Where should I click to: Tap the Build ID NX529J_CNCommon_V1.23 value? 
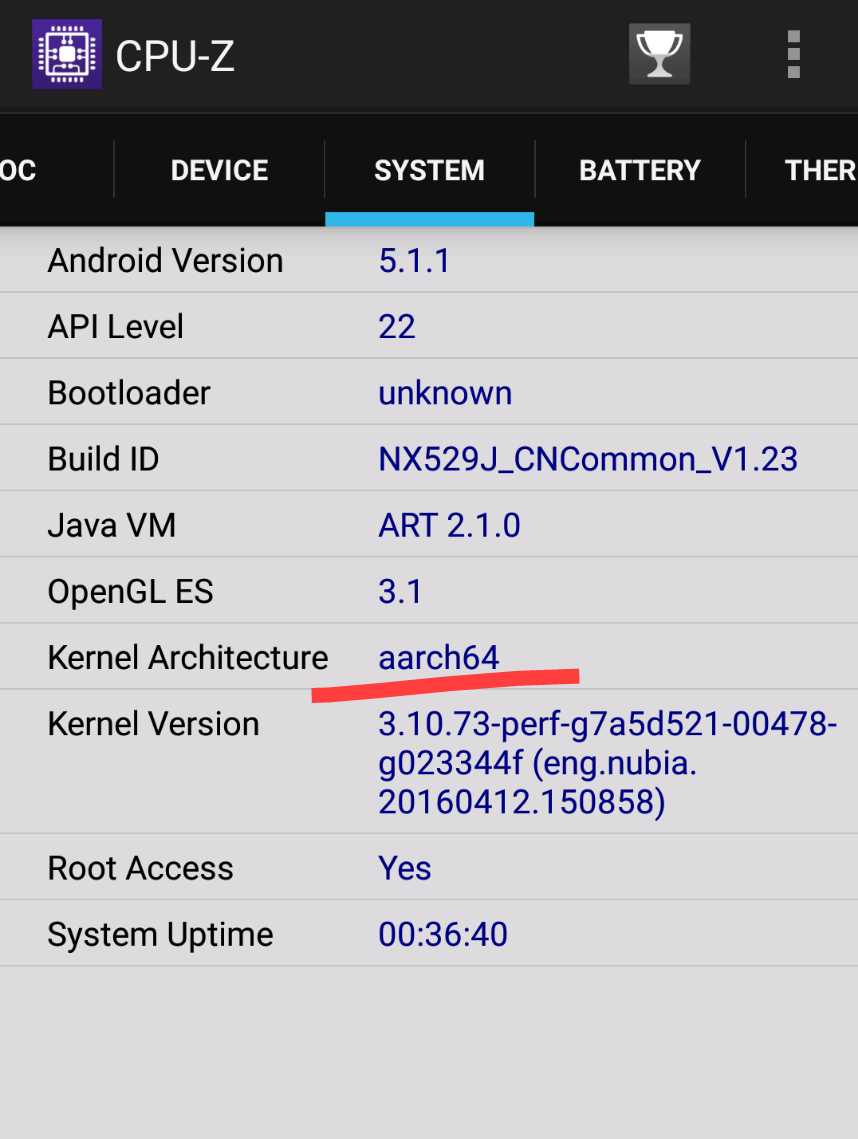(588, 459)
